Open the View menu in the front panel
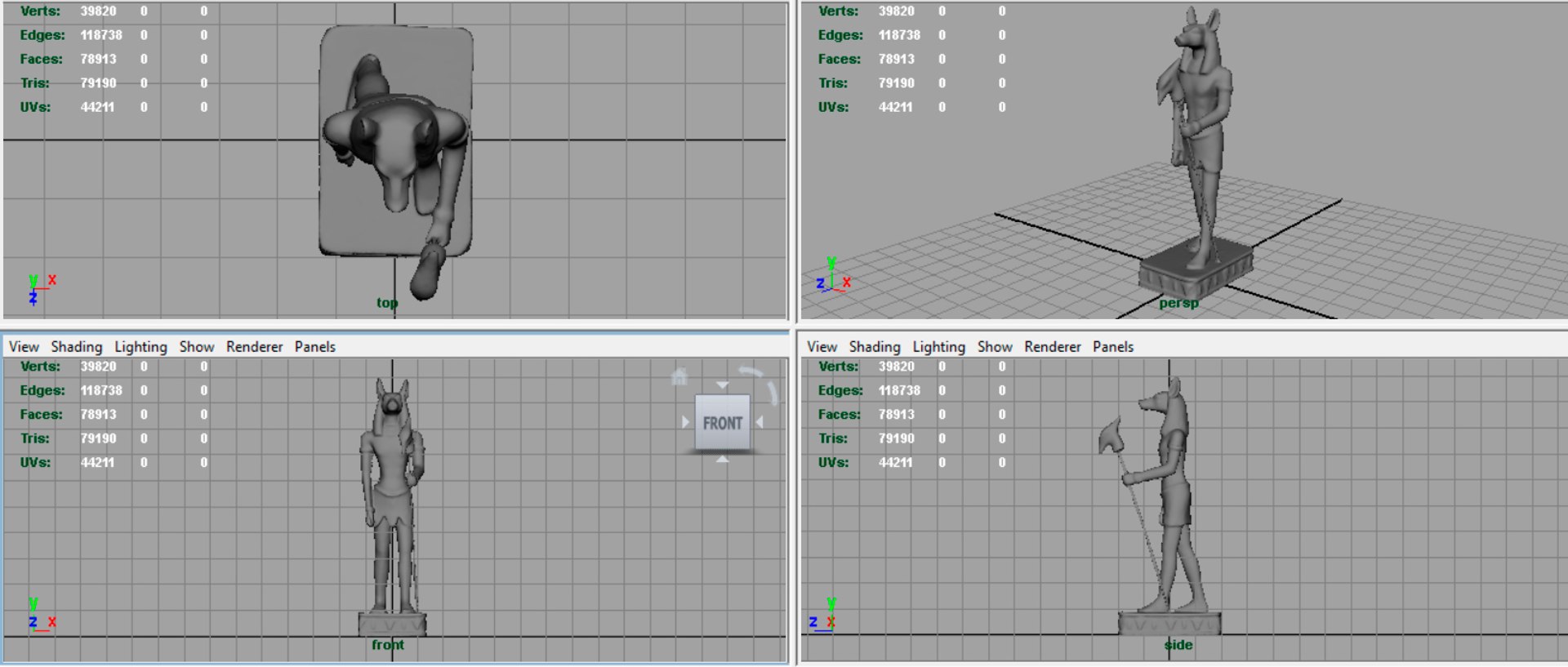Screen dimensions: 1568x667 [24, 347]
